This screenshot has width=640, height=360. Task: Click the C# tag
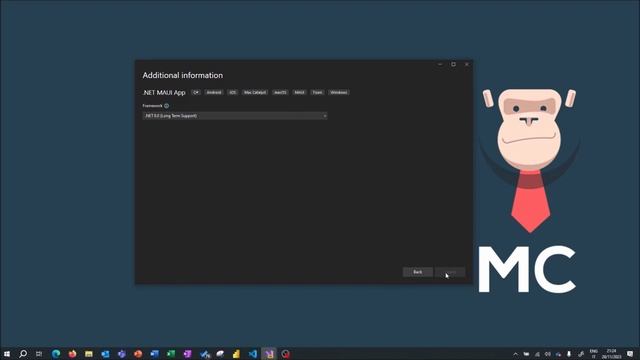click(x=196, y=93)
